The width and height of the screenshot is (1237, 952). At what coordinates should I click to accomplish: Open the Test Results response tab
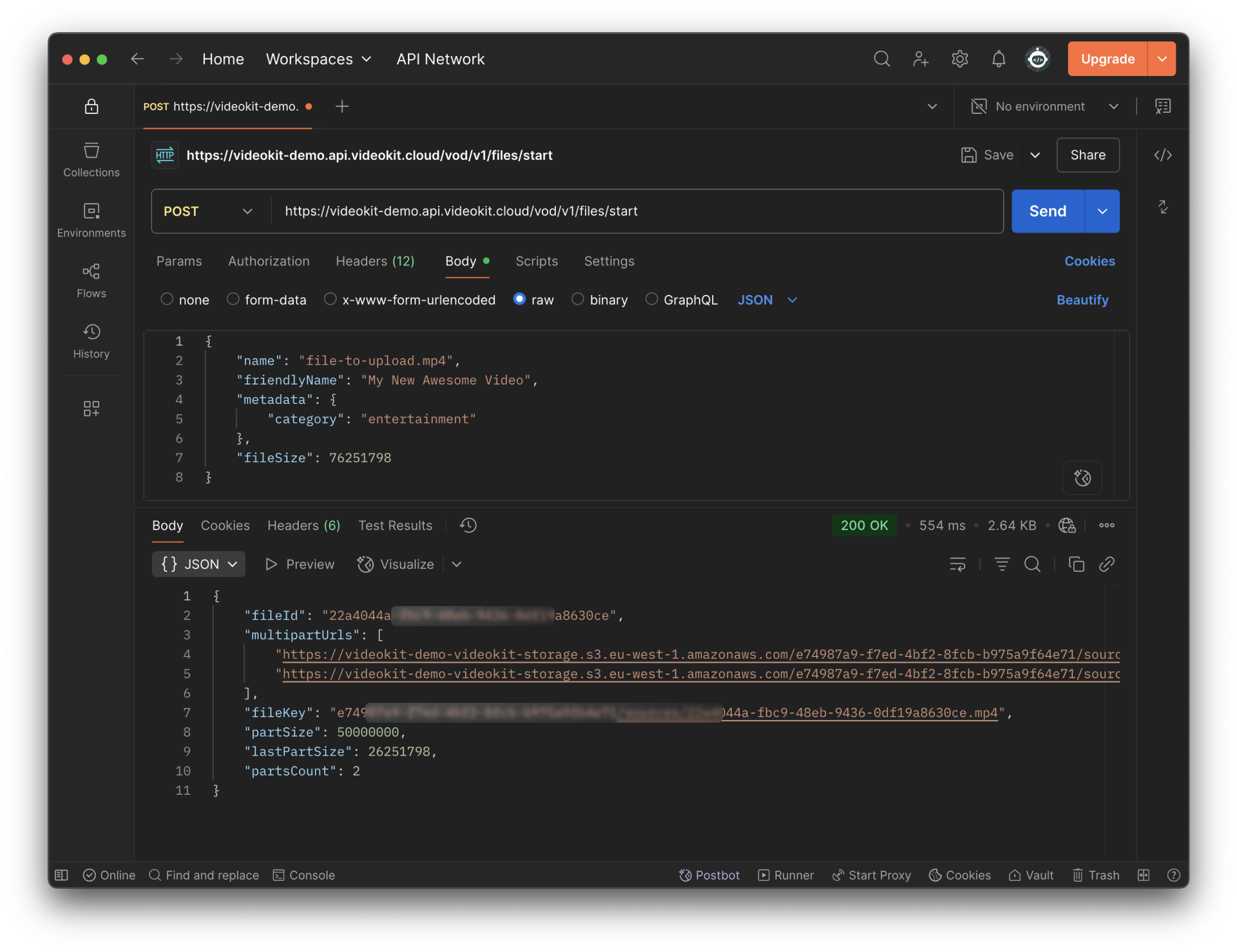coord(395,526)
